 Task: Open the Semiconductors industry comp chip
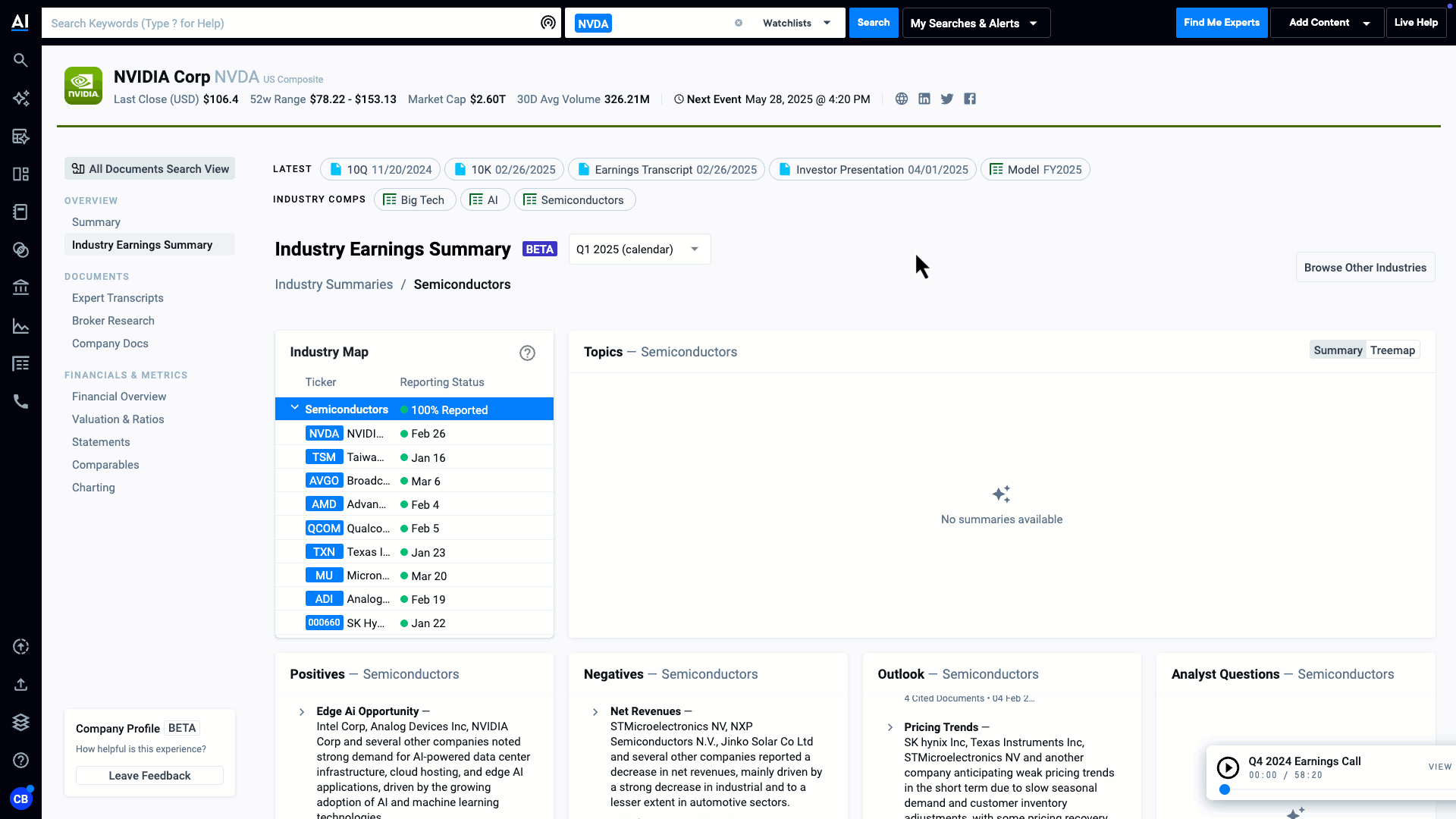pyautogui.click(x=575, y=199)
